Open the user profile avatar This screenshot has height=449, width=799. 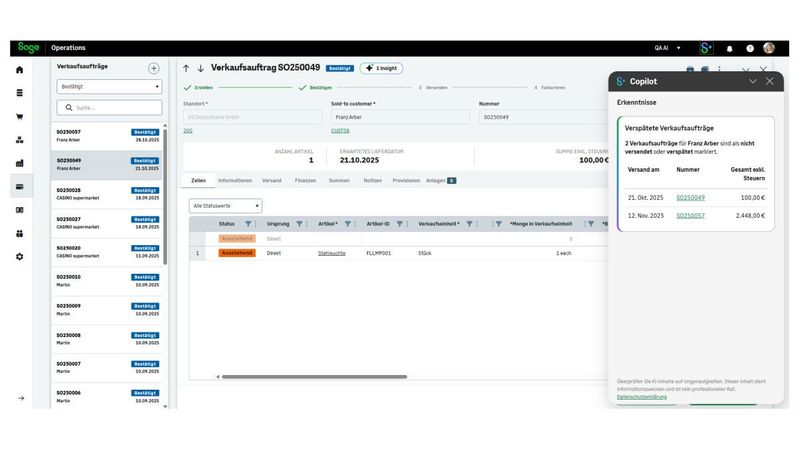769,48
